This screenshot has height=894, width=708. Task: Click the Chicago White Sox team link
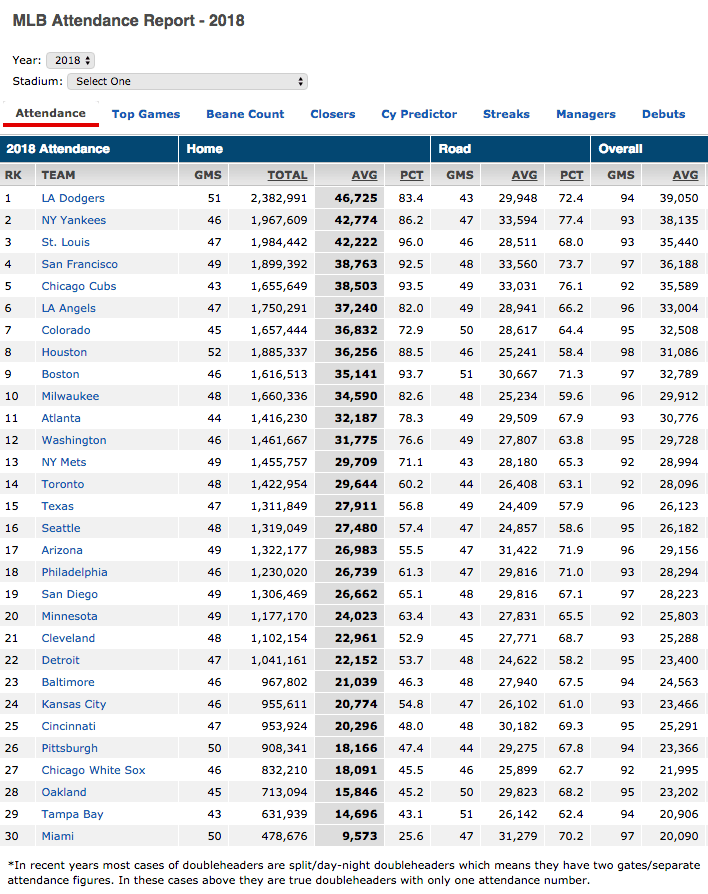click(93, 770)
